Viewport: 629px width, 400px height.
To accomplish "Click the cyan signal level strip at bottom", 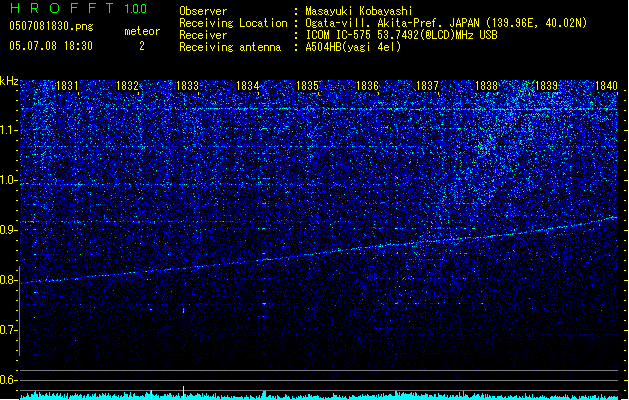I will (319, 396).
